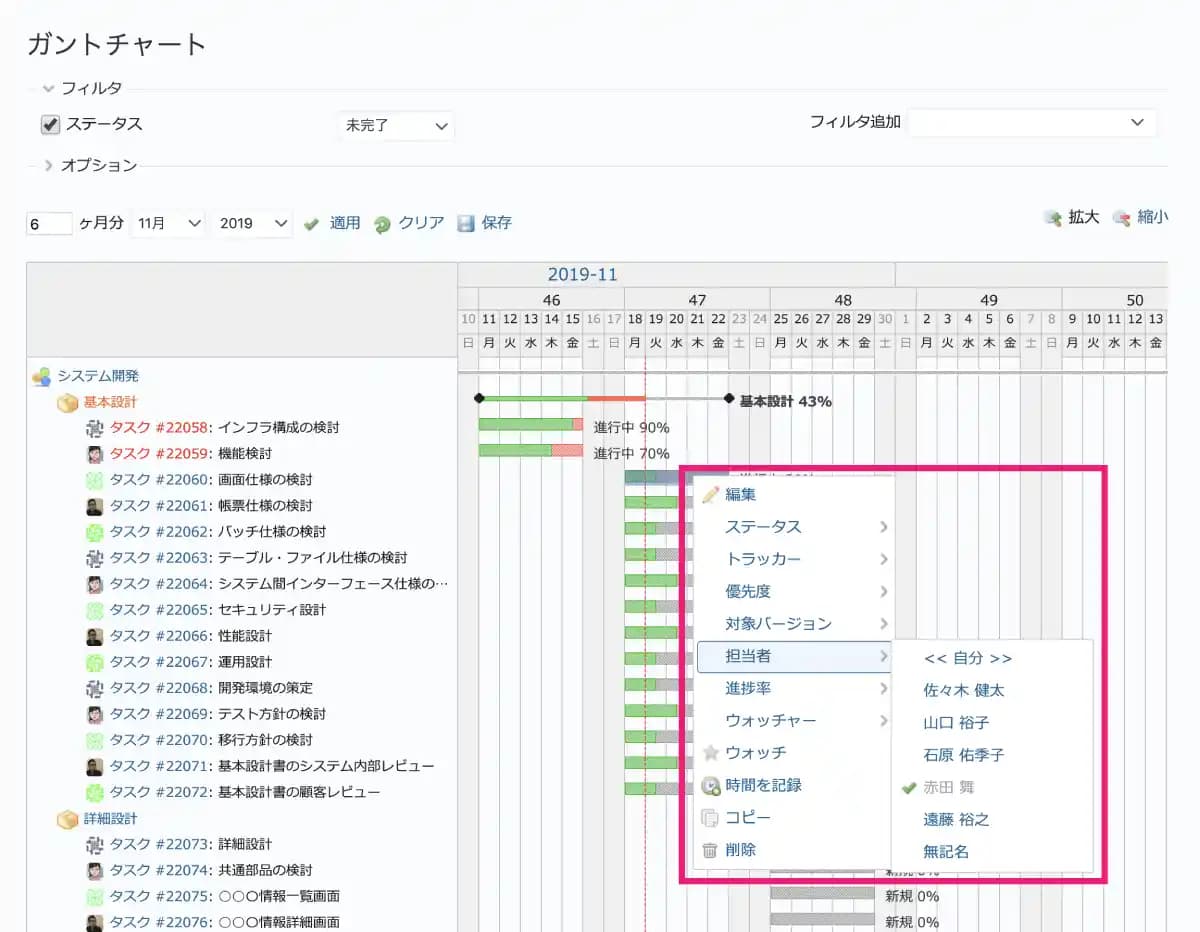
Task: Collapse the フィルタ section
Action: (x=48, y=88)
